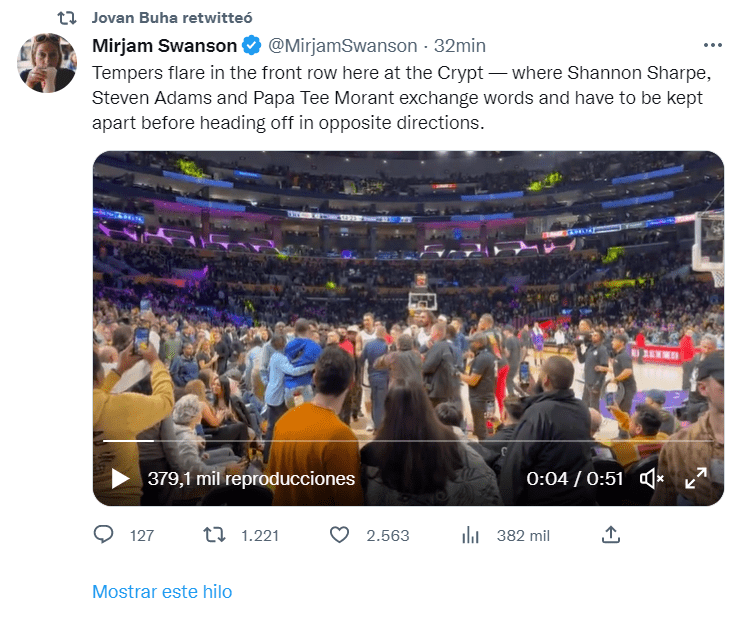This screenshot has width=743, height=620.
Task: Play the video
Action: pyautogui.click(x=120, y=478)
